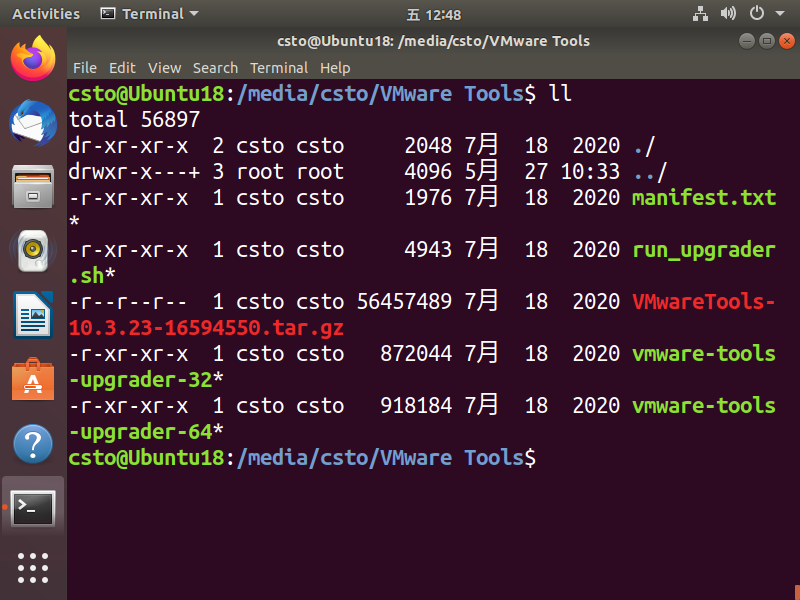Click the VMwareTools- red file name
Viewport: 800px width, 600px height.
(x=704, y=302)
